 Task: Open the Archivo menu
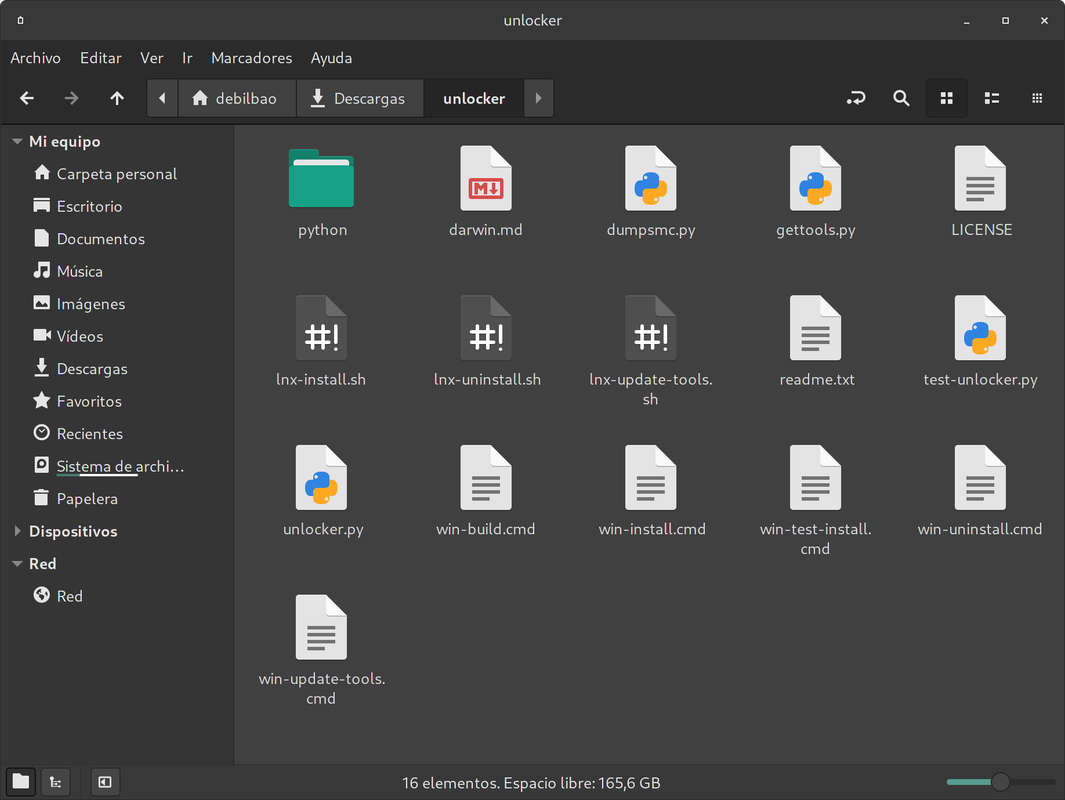[x=35, y=58]
